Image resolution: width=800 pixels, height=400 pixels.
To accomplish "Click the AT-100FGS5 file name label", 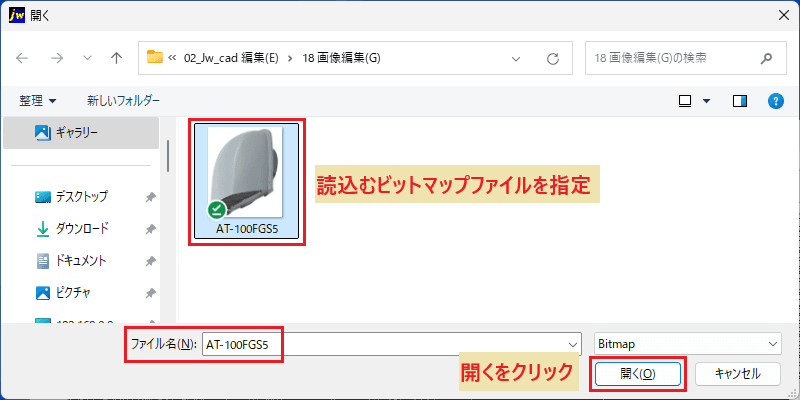I will pyautogui.click(x=247, y=229).
